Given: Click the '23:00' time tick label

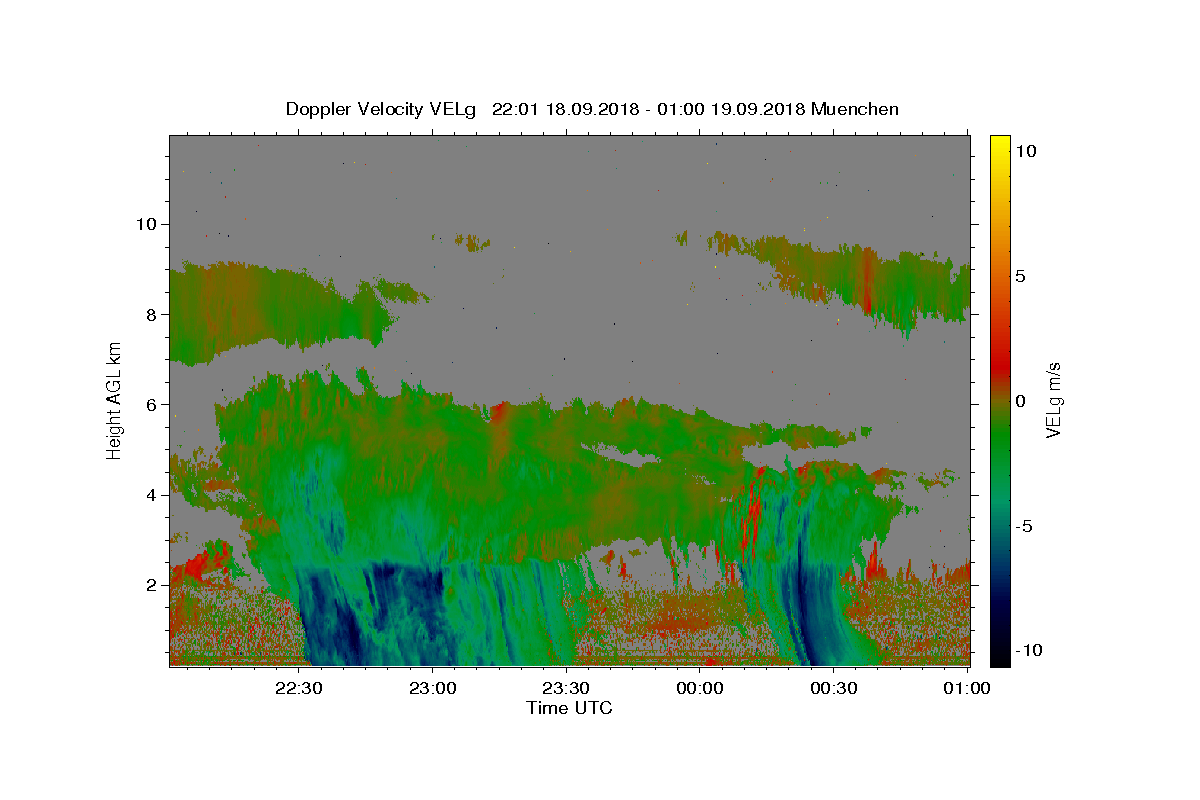Looking at the screenshot, I should (432, 689).
